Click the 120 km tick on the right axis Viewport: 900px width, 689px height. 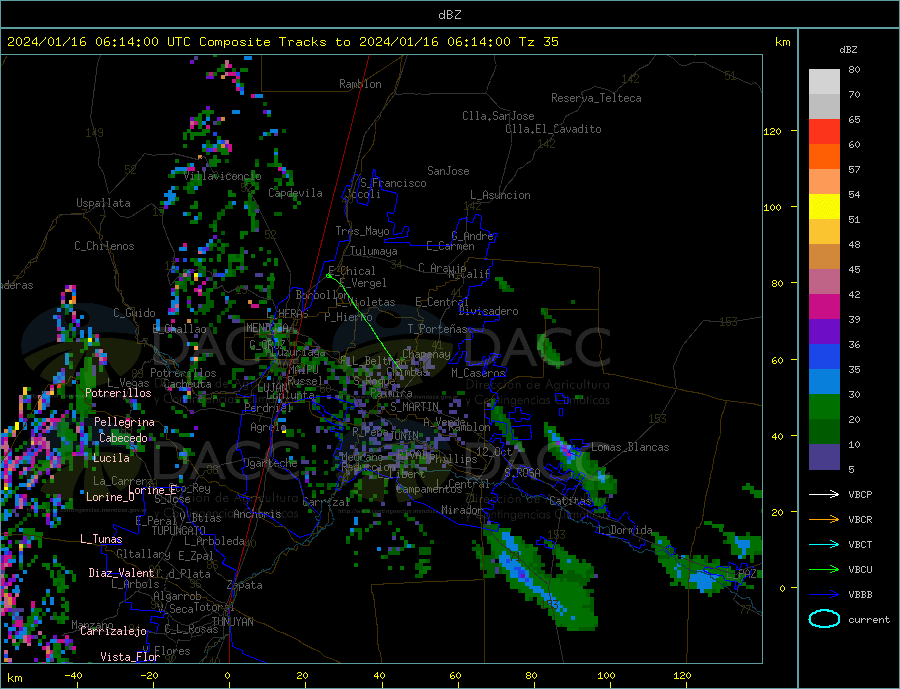[773, 131]
